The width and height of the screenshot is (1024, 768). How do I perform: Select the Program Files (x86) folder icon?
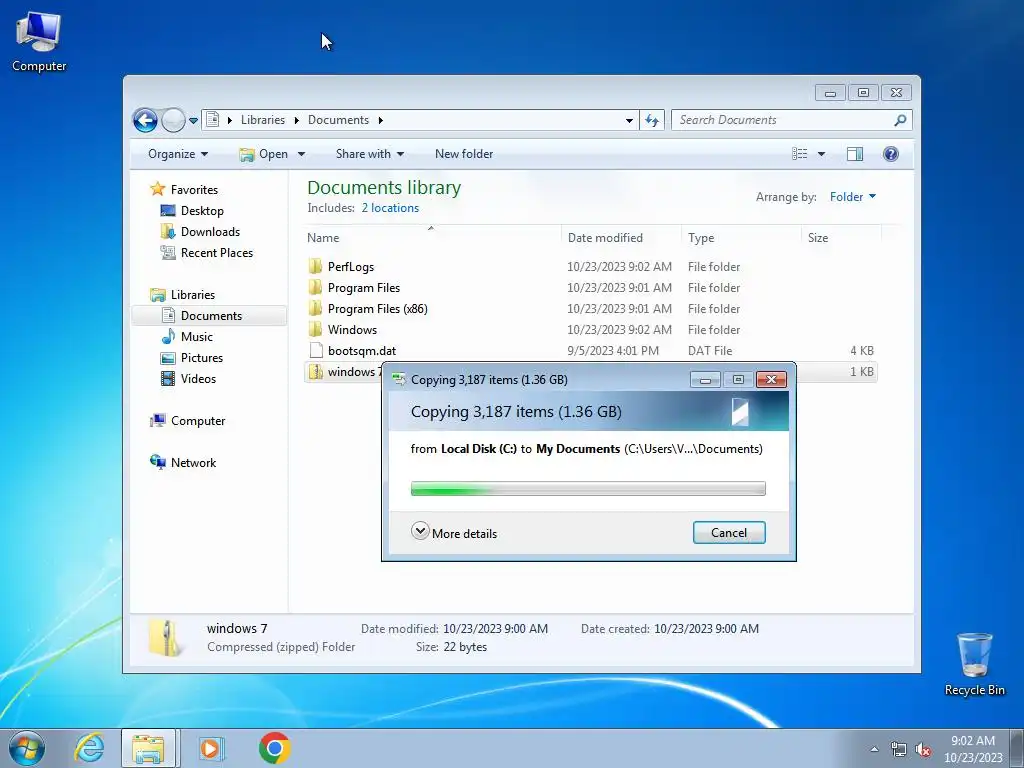(x=315, y=308)
